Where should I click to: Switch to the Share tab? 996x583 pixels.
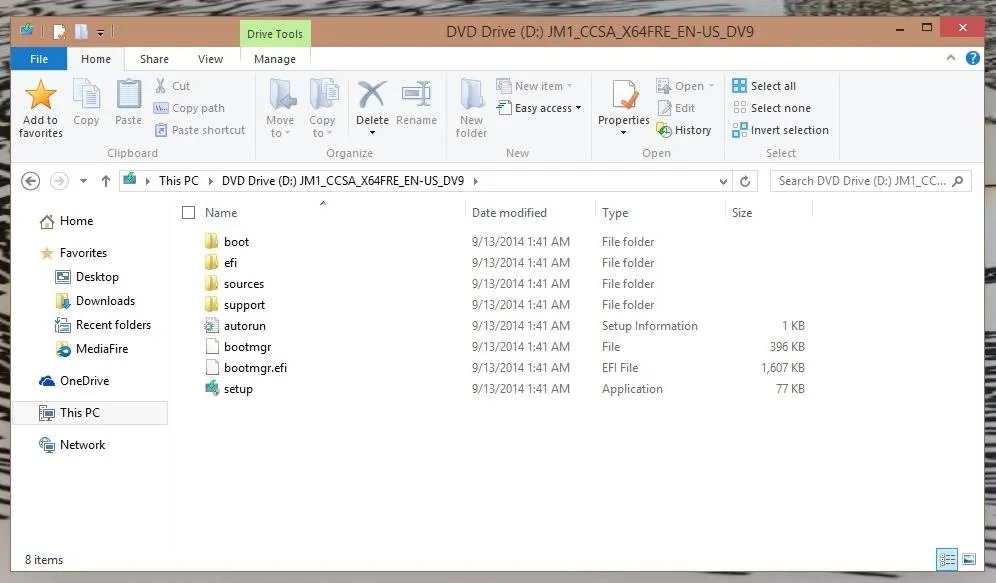point(154,58)
